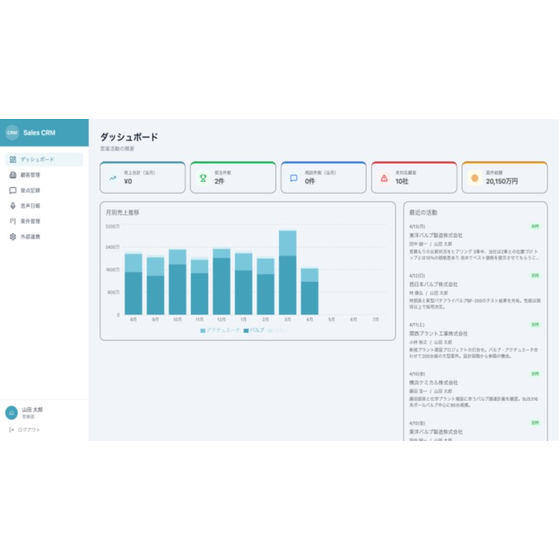The height and width of the screenshot is (560, 560).
Task: Select the 案件管理 board icon
Action: [x=13, y=221]
